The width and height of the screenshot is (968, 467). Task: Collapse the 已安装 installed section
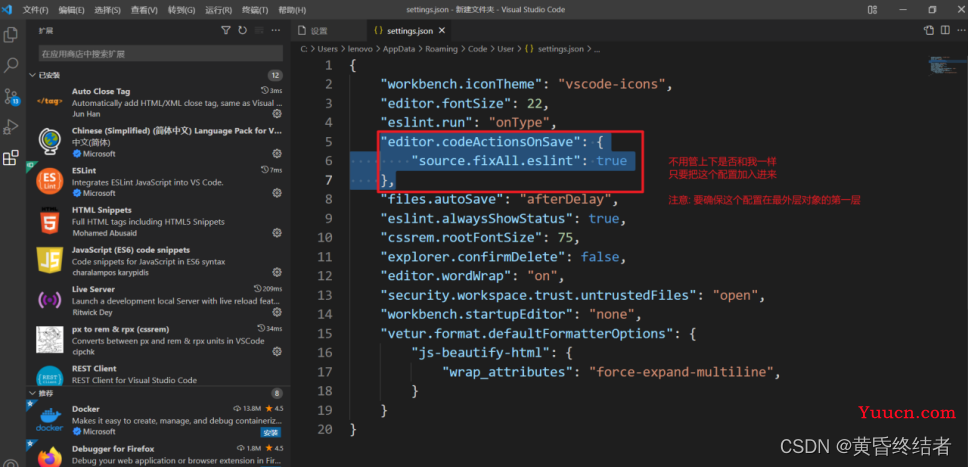[44, 75]
